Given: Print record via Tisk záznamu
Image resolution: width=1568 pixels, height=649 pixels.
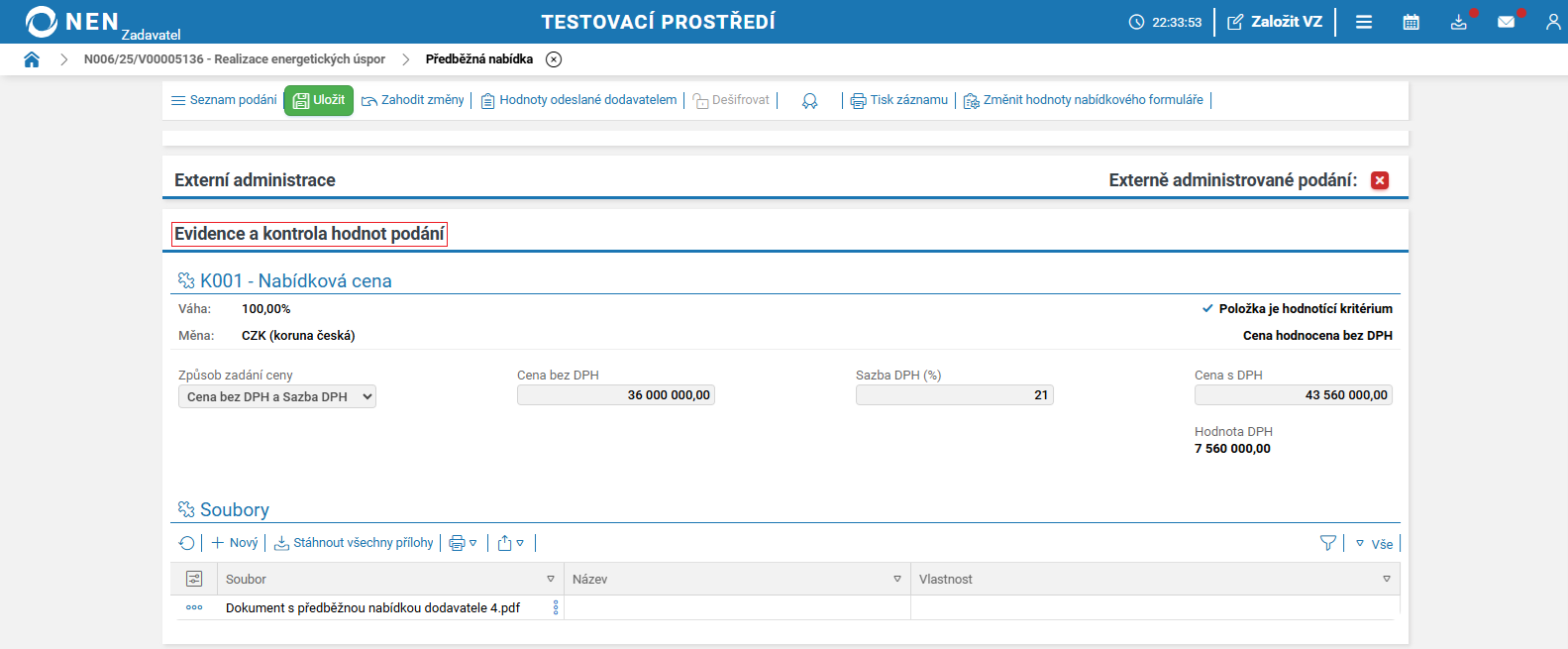Looking at the screenshot, I should pyautogui.click(x=899, y=100).
